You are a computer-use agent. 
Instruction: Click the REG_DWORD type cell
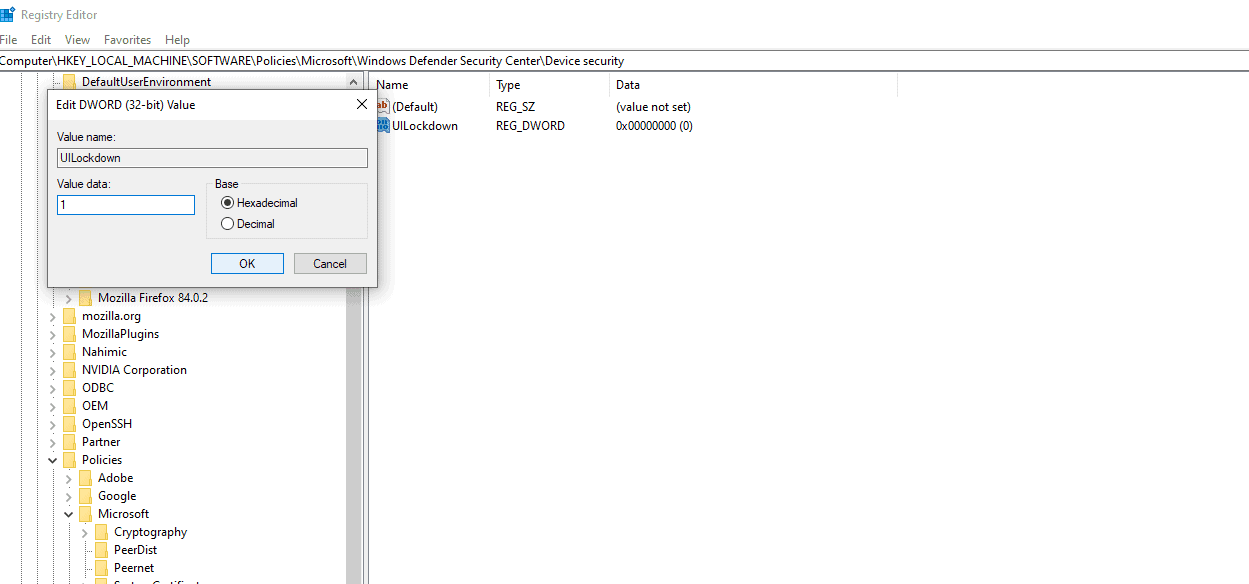pyautogui.click(x=530, y=126)
